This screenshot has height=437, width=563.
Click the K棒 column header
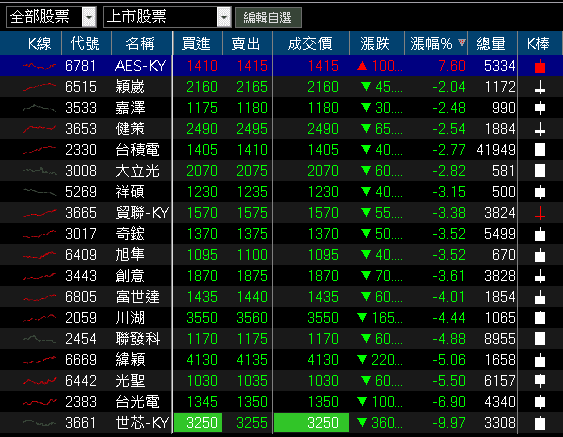tap(540, 44)
